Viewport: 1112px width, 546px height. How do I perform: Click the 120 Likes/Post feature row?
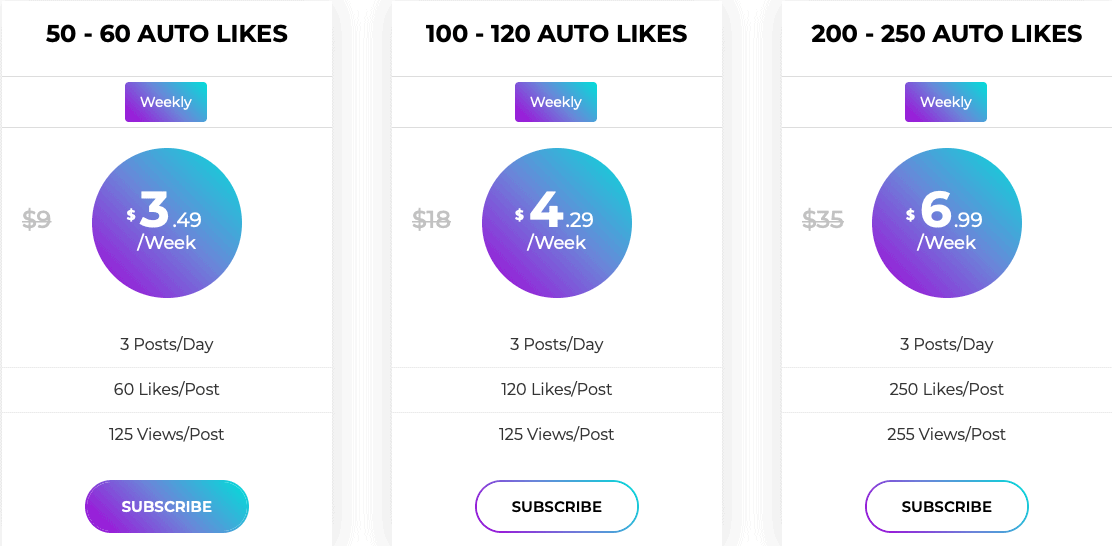tap(557, 389)
